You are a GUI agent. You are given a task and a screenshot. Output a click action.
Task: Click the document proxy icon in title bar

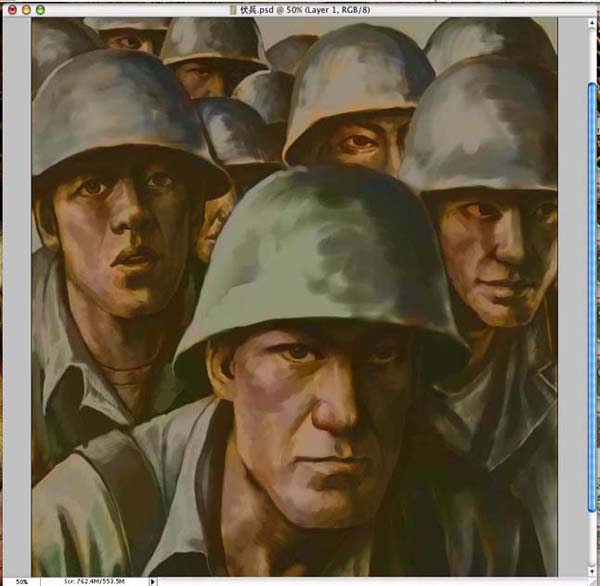click(x=233, y=10)
